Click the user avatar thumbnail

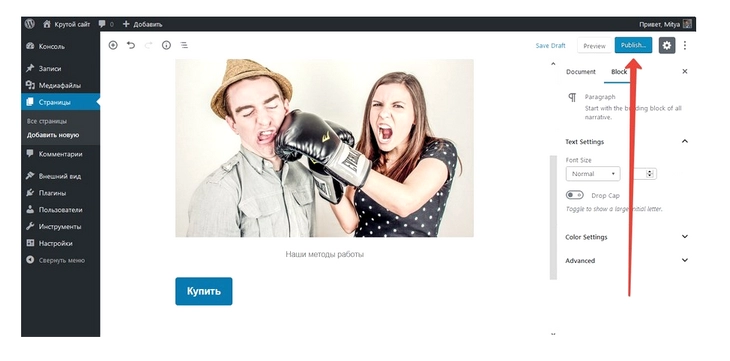687,24
